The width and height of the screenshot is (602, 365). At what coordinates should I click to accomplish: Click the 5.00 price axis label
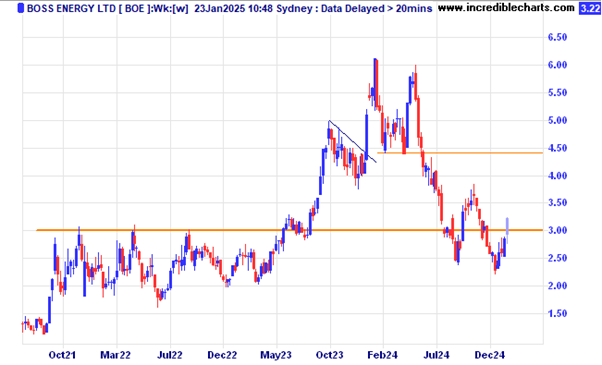[x=557, y=121]
